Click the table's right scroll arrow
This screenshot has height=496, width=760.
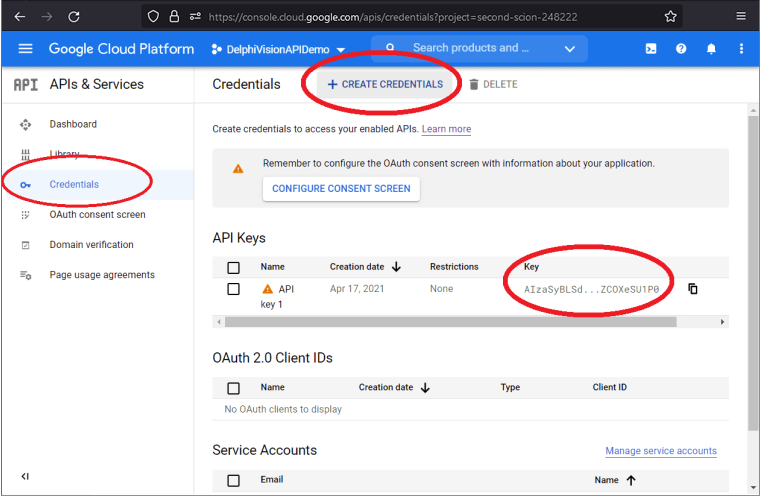pyautogui.click(x=722, y=322)
